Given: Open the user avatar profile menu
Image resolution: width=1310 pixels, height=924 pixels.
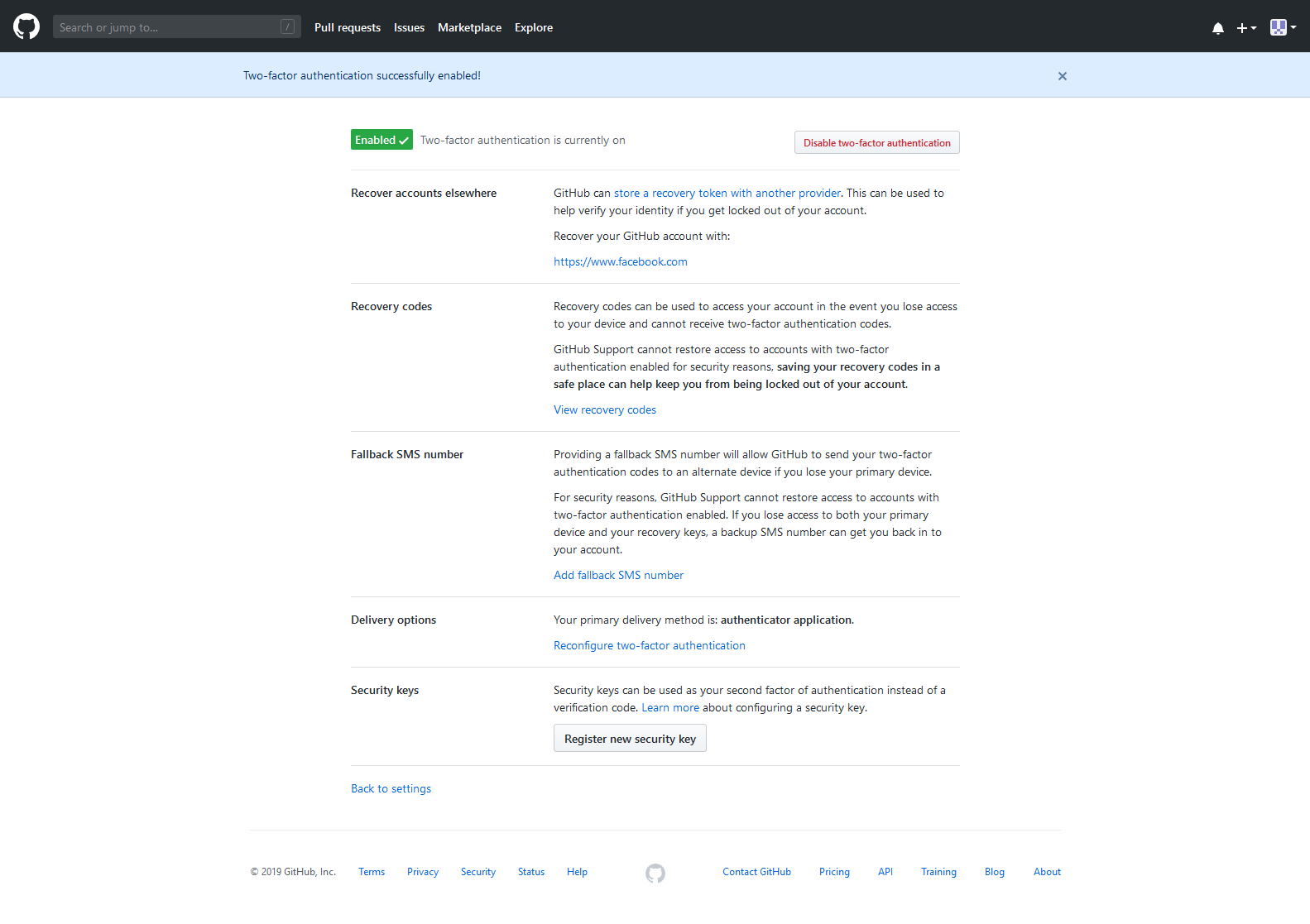Looking at the screenshot, I should tap(1283, 27).
